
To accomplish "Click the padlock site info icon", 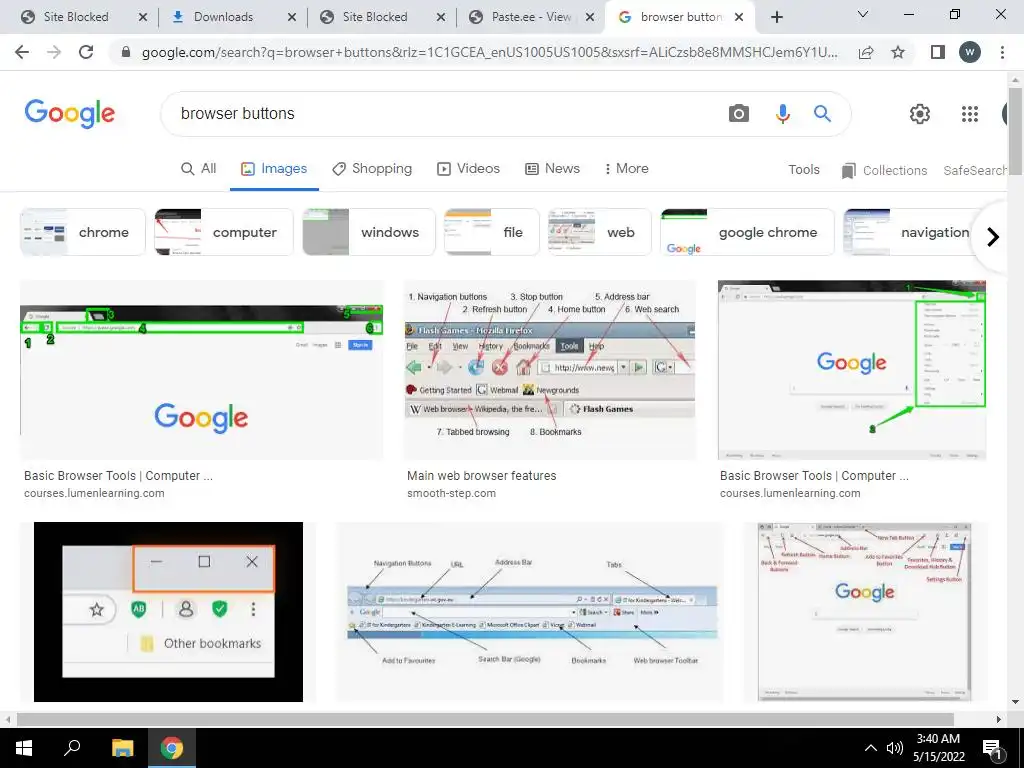I will coord(126,52).
